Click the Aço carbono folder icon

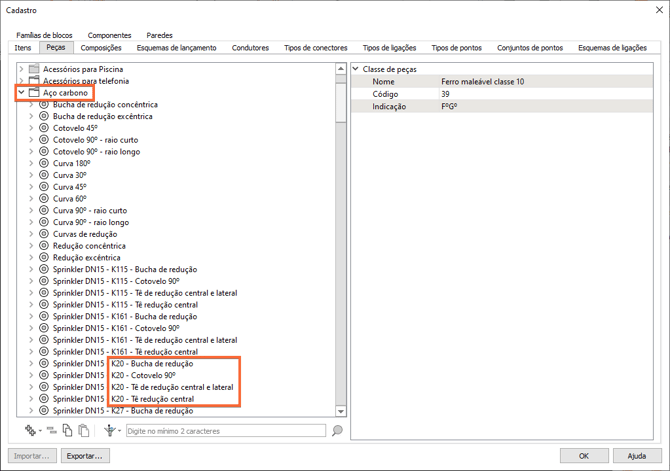point(34,93)
